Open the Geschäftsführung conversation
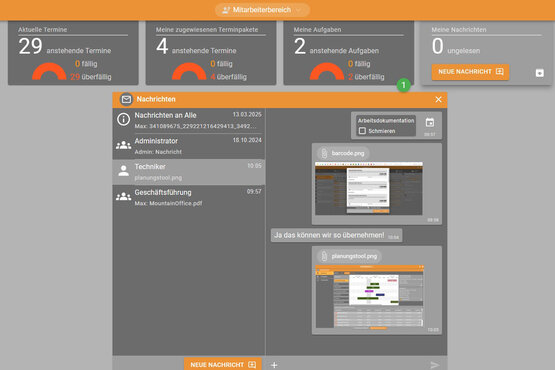The height and width of the screenshot is (370, 555). click(189, 197)
